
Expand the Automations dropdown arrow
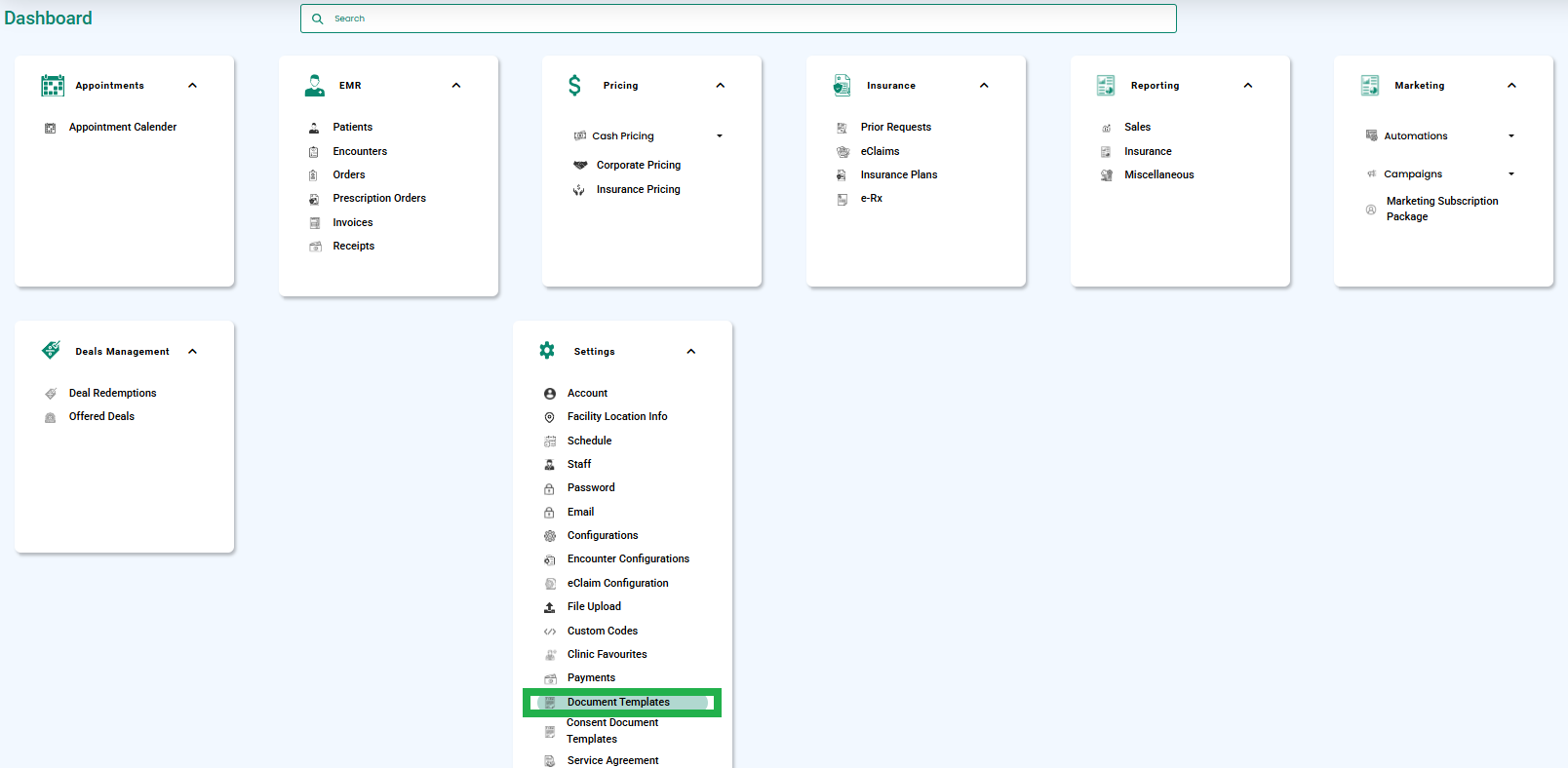[1511, 136]
